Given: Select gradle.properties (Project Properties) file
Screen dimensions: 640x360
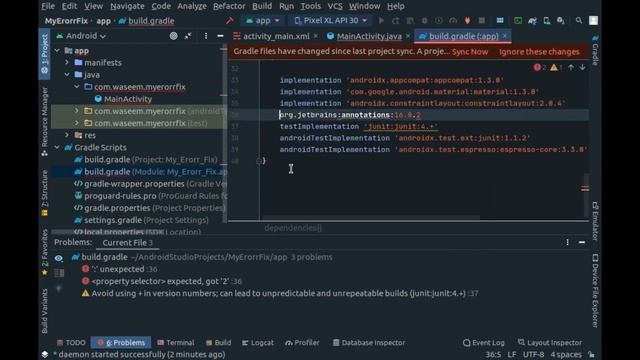Looking at the screenshot, I should (x=149, y=208).
